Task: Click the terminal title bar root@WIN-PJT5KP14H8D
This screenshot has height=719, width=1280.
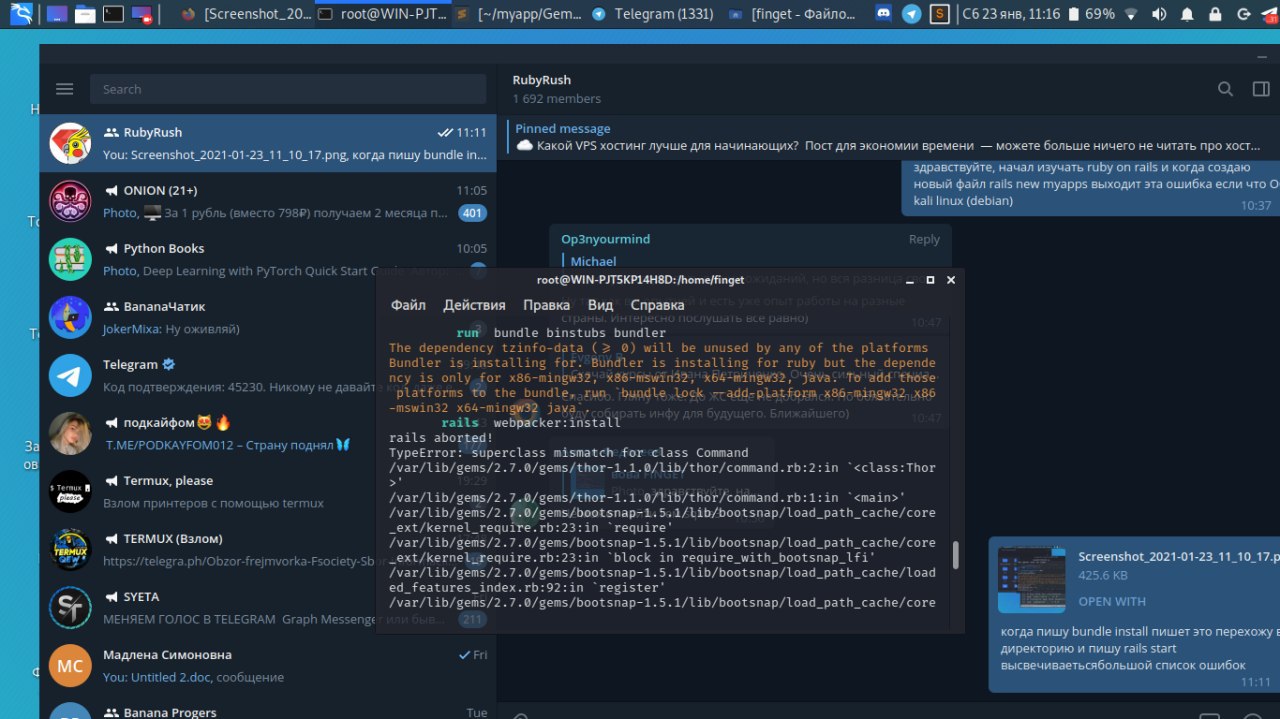Action: point(641,280)
